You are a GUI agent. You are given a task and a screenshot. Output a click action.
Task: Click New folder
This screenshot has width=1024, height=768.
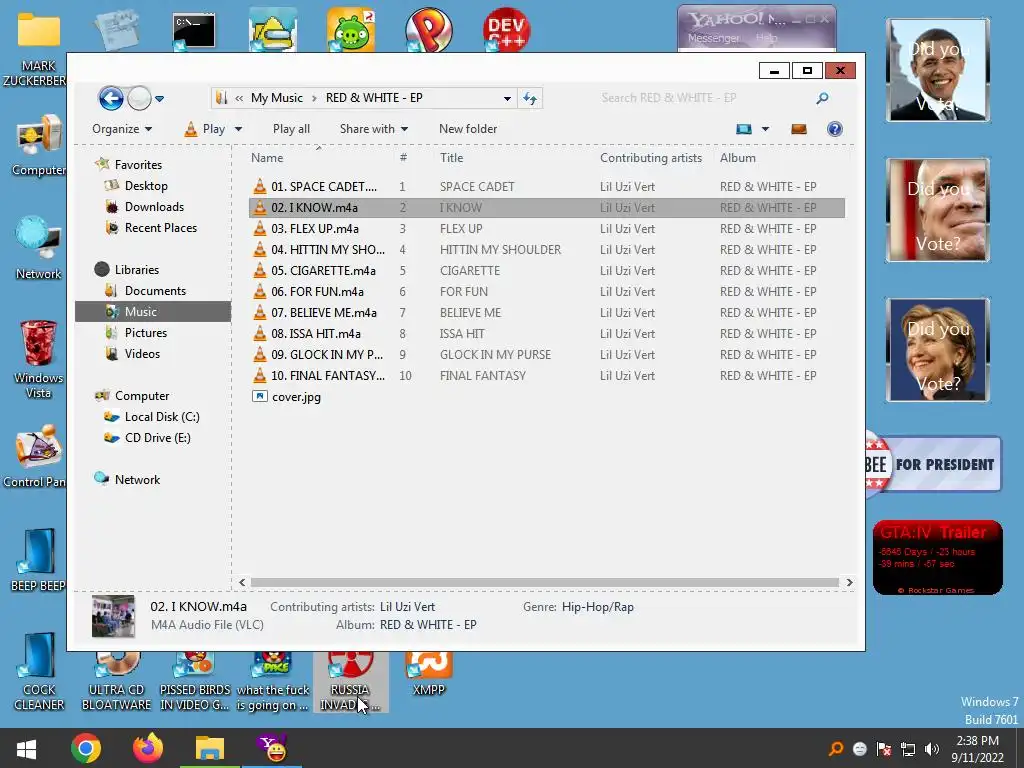pyautogui.click(x=468, y=129)
